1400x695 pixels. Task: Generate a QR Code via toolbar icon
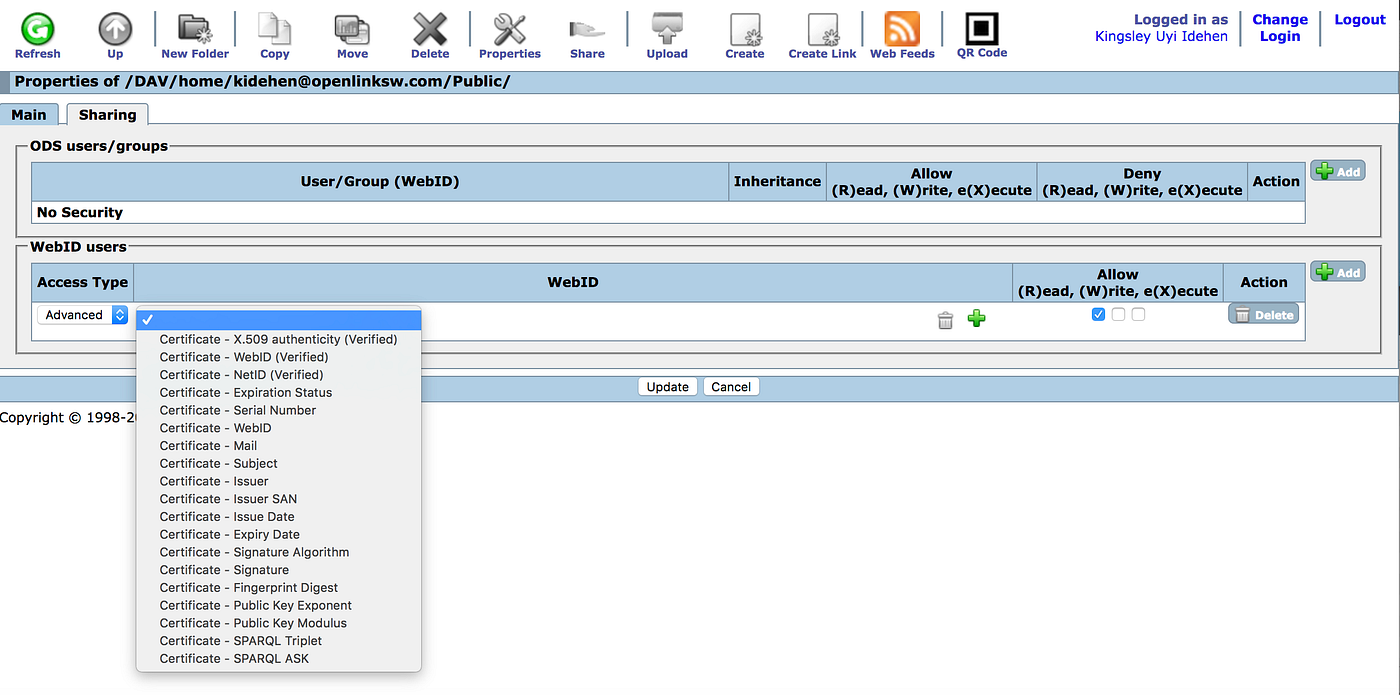coord(981,27)
